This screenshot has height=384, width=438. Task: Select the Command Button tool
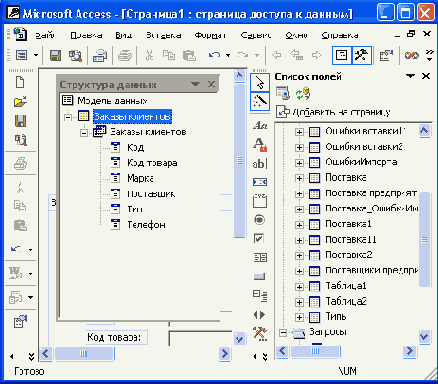coord(259,276)
